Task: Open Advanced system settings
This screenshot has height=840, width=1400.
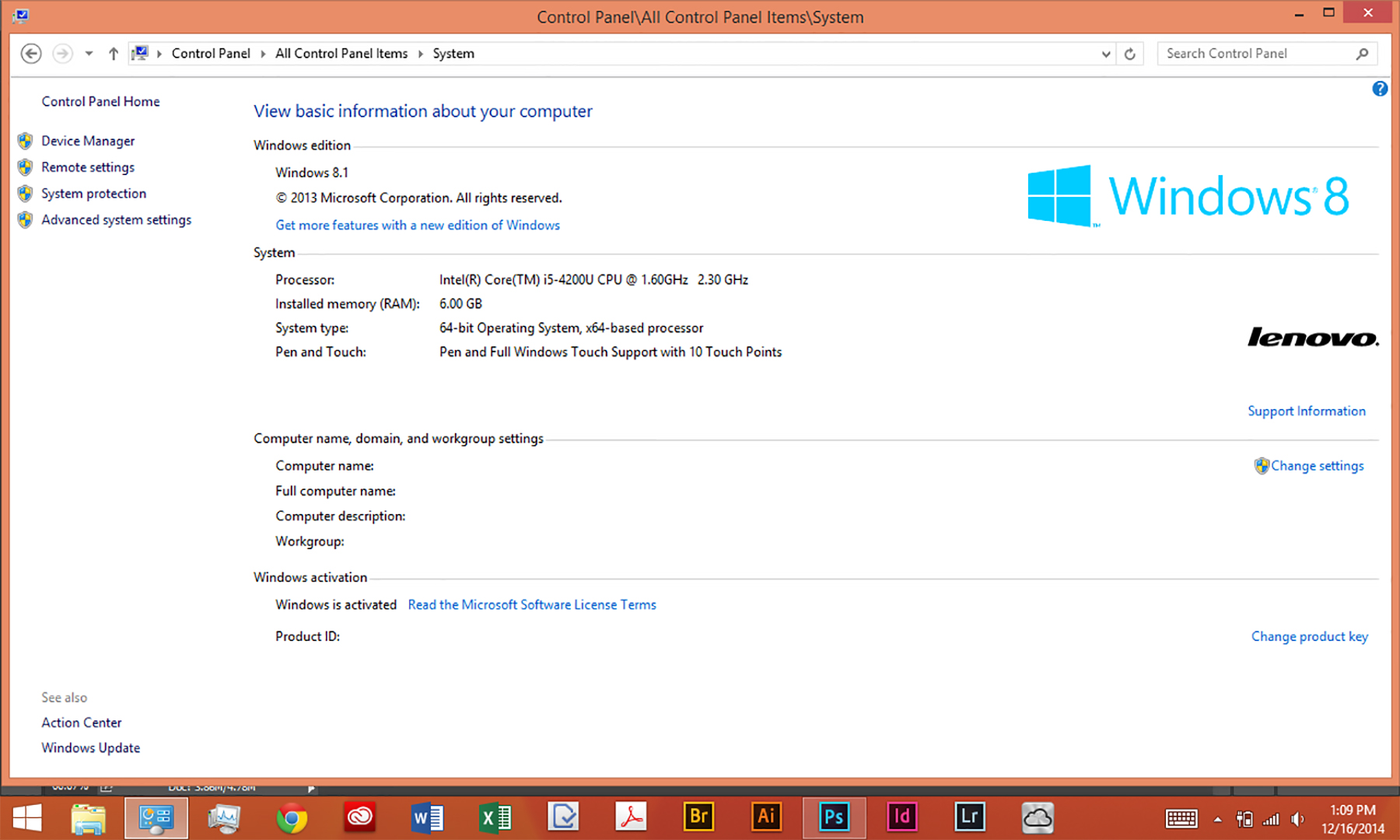Action: pyautogui.click(x=117, y=220)
